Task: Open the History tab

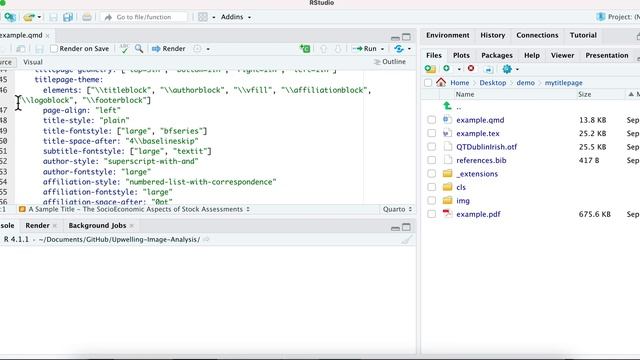Action: pos(492,35)
